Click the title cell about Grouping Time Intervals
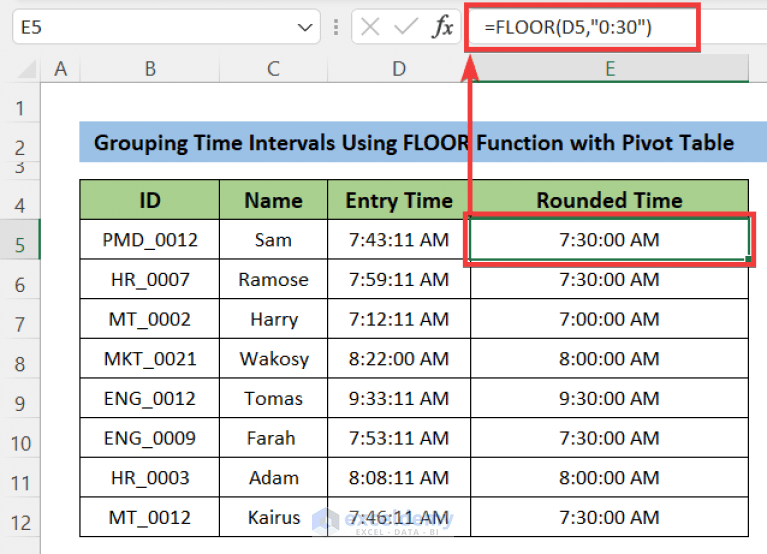This screenshot has width=767, height=554. (x=423, y=142)
